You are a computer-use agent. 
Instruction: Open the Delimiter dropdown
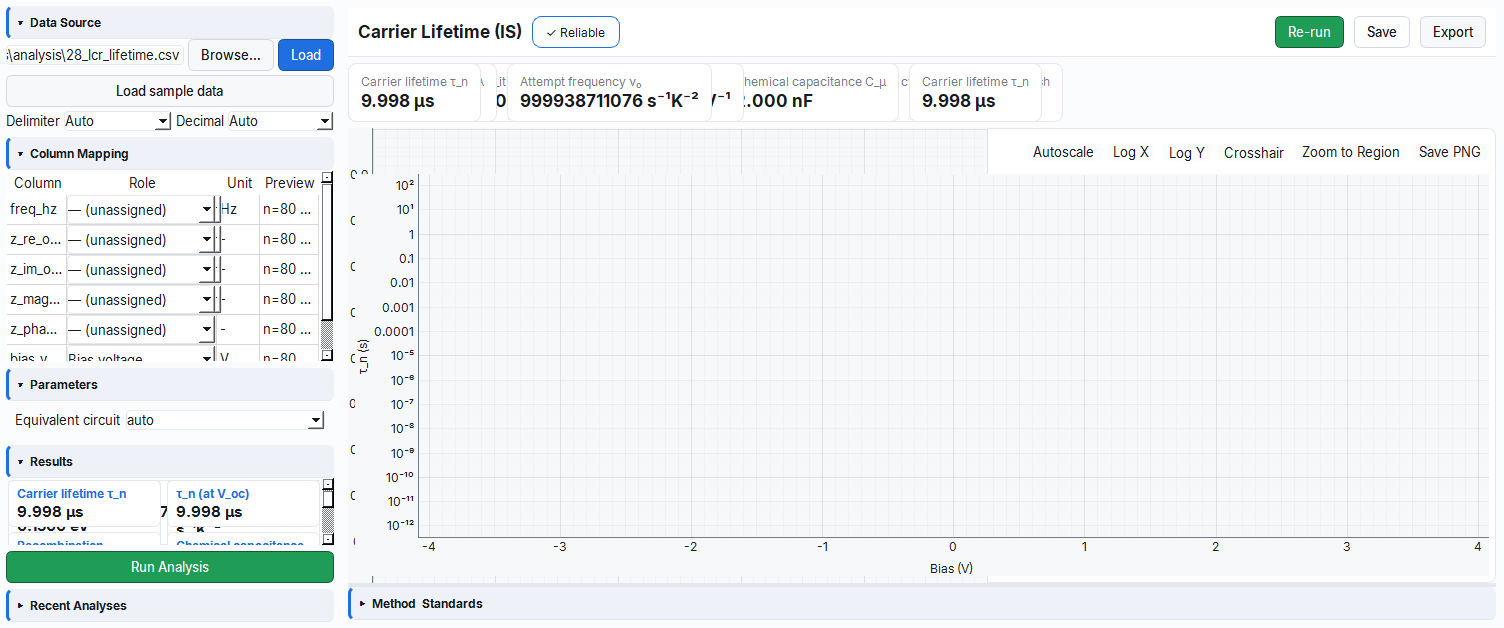point(118,121)
